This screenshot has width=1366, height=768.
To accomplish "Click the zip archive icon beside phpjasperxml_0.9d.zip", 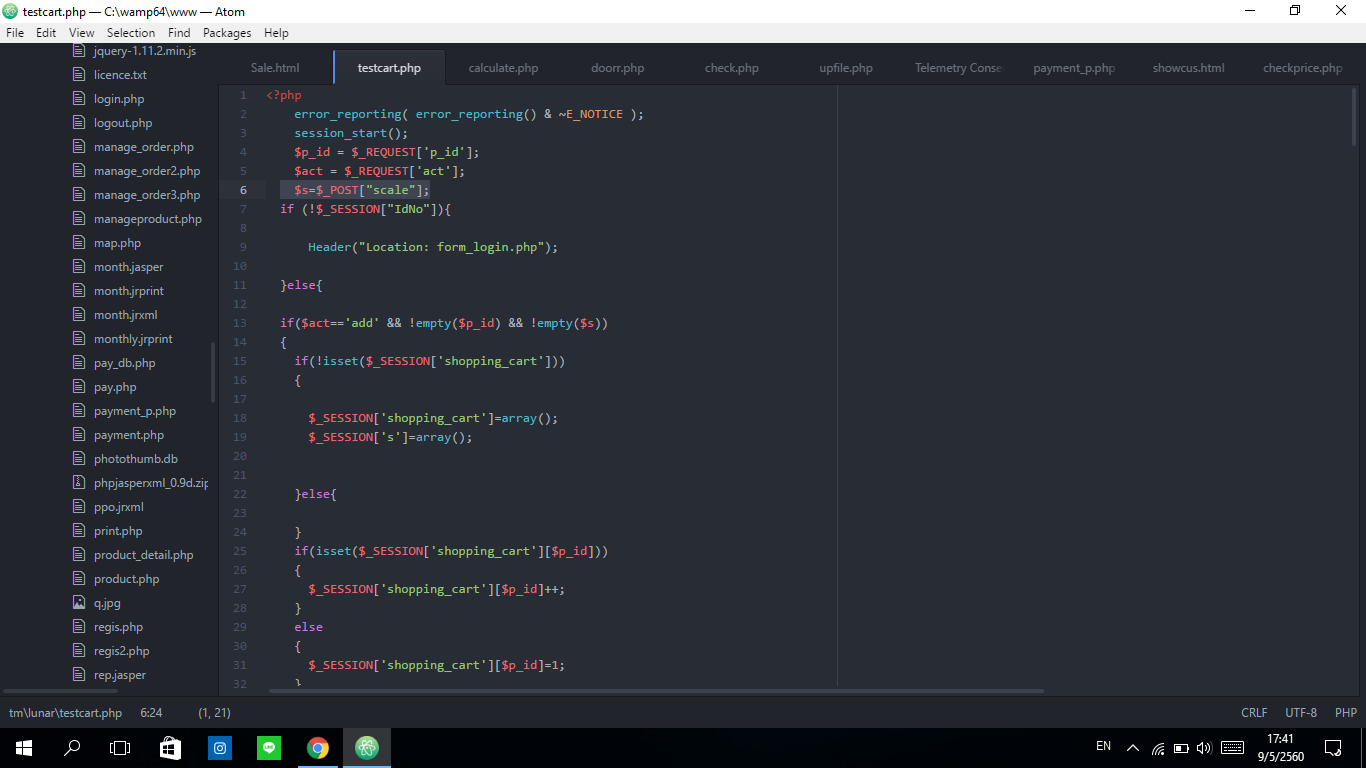I will (79, 483).
